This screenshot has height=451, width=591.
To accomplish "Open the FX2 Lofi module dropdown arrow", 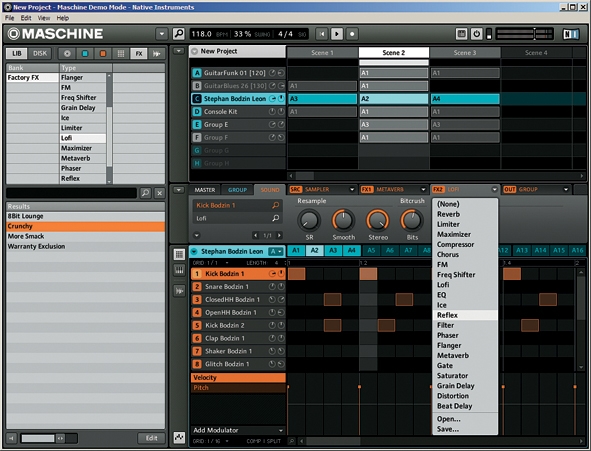I will click(494, 190).
